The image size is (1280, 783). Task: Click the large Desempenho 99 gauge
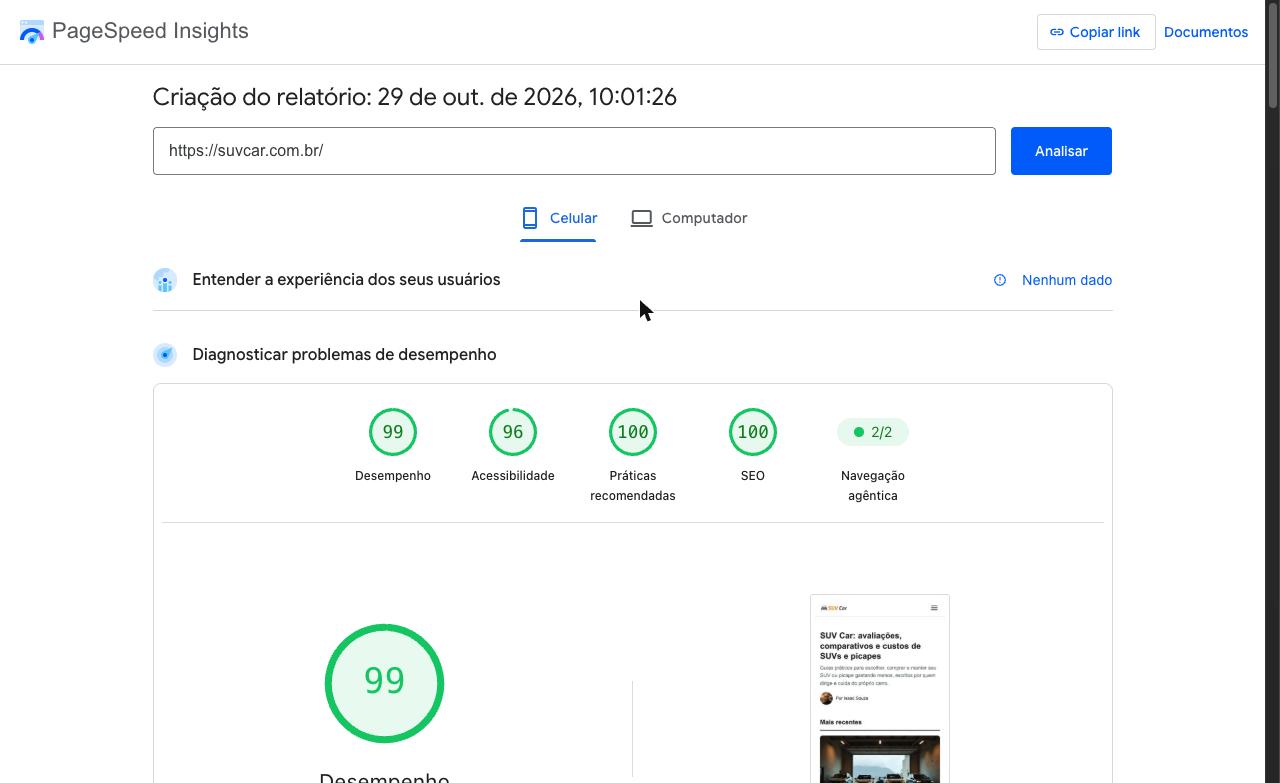click(x=384, y=683)
